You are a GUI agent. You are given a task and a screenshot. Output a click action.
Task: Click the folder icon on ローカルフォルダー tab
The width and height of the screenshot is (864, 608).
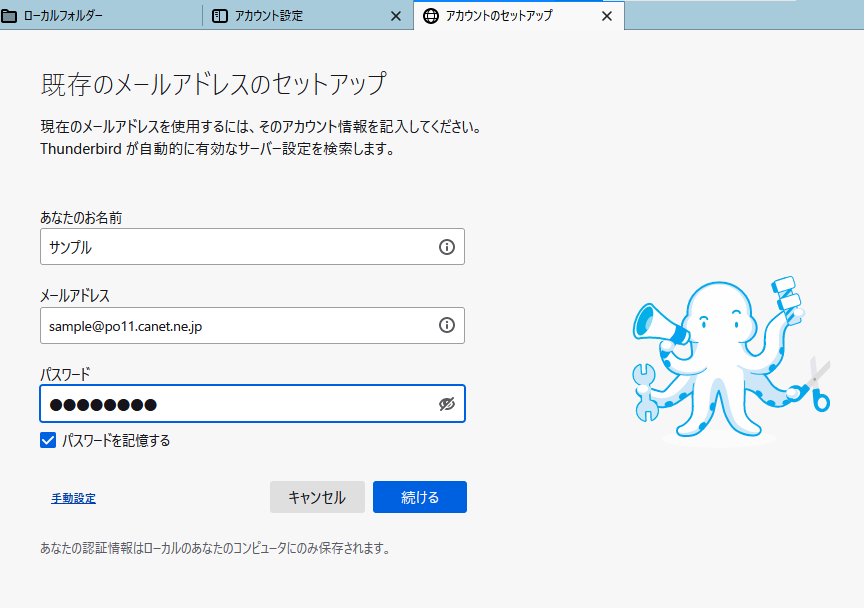(x=10, y=16)
